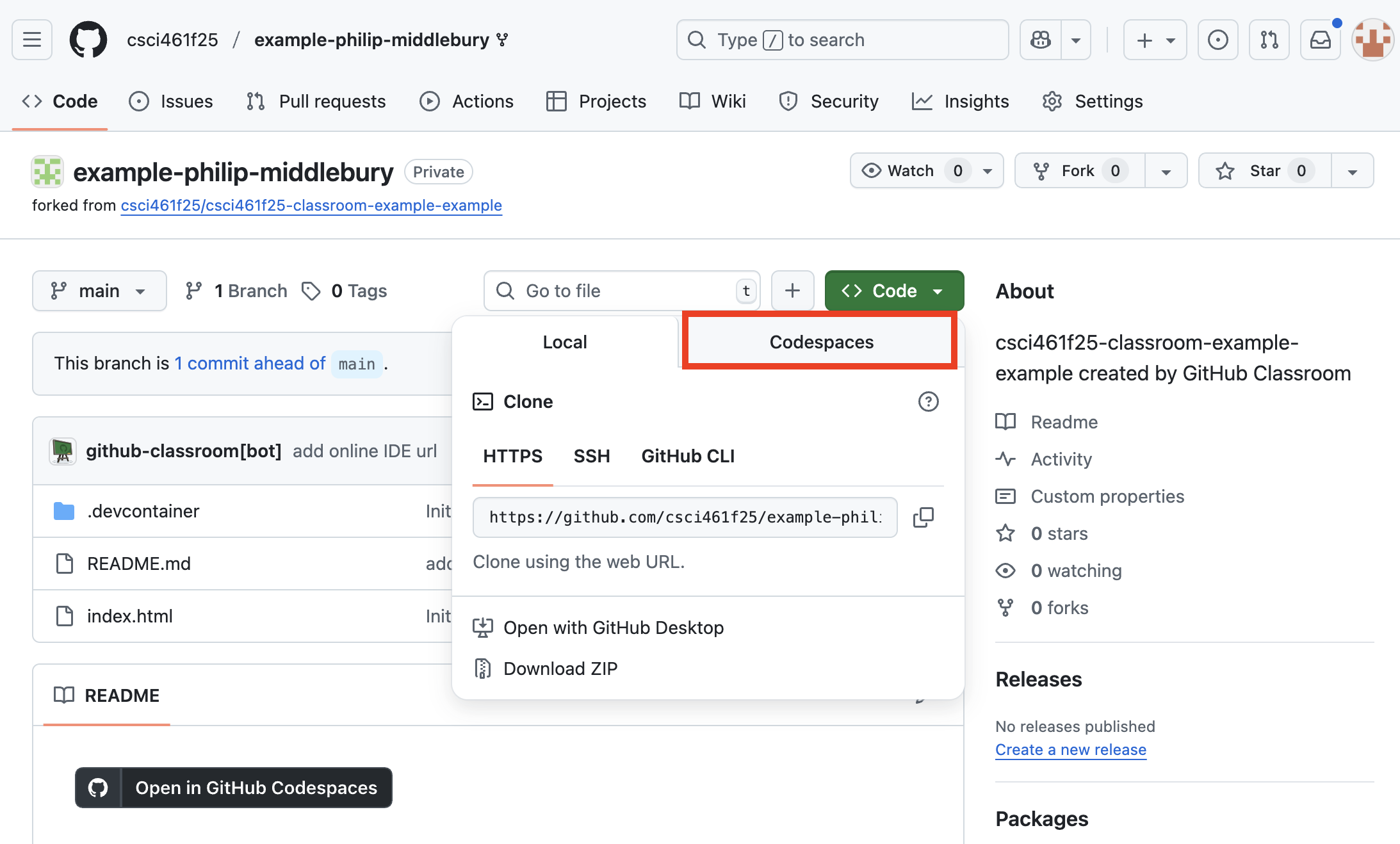The height and width of the screenshot is (844, 1400).
Task: Select the Codespaces tab
Action: (x=821, y=342)
